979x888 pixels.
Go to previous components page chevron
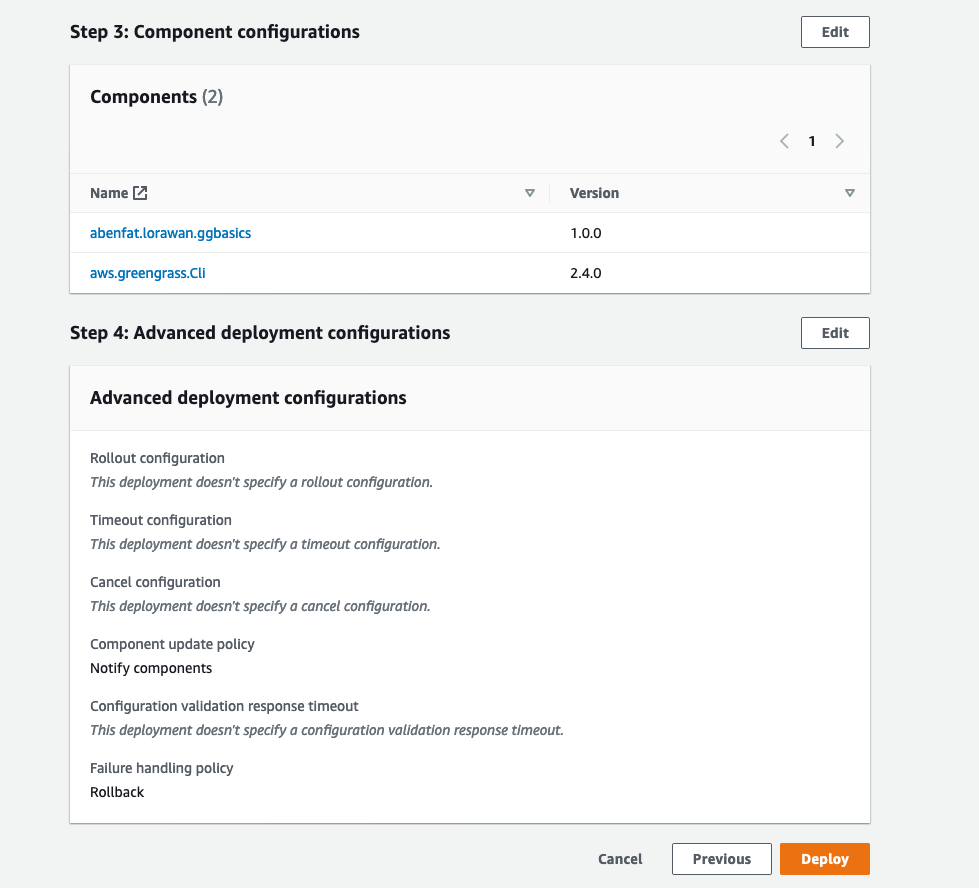point(784,141)
